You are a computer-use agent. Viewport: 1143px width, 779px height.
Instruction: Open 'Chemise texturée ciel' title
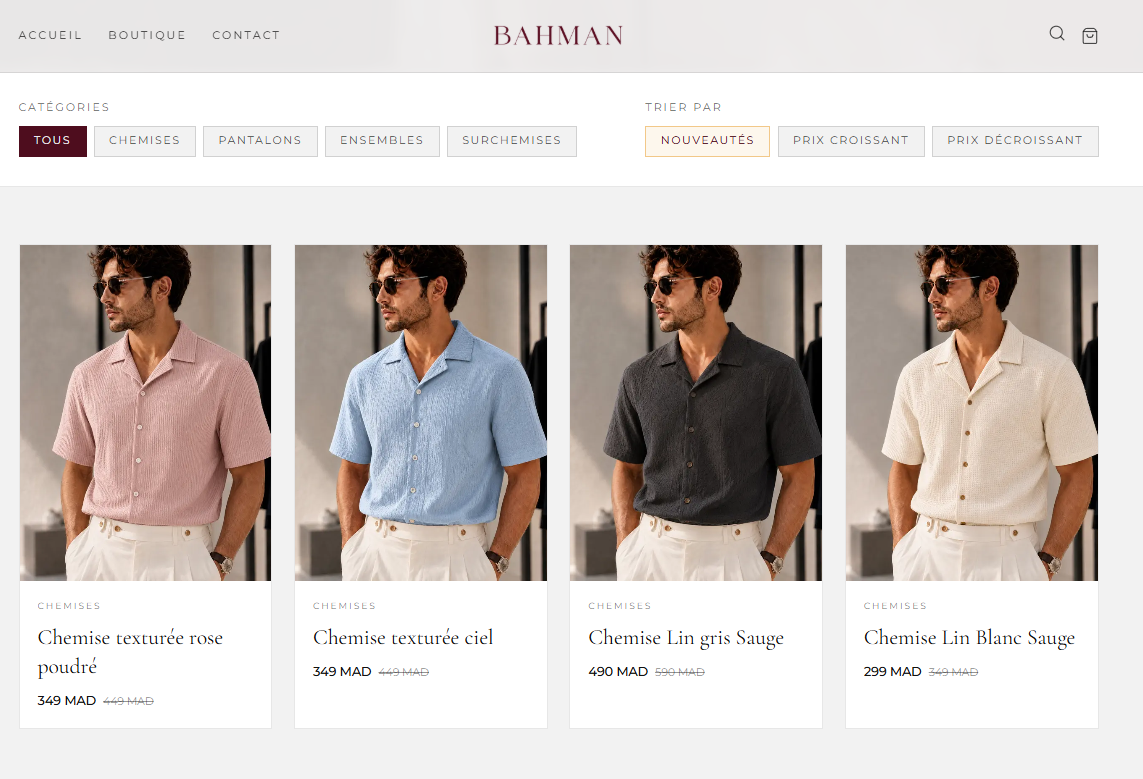click(403, 638)
